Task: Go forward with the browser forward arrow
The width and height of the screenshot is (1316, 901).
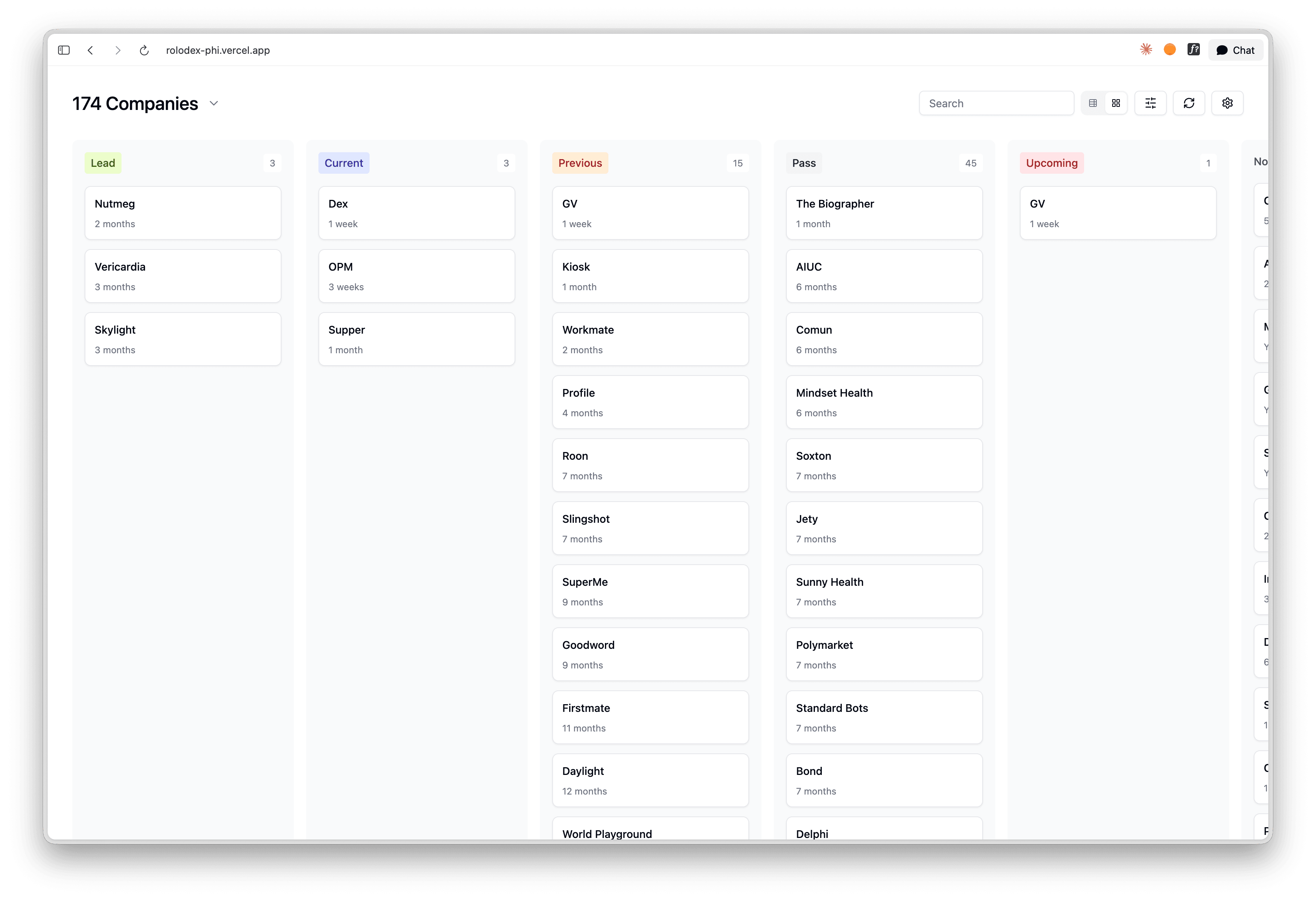Action: click(118, 50)
